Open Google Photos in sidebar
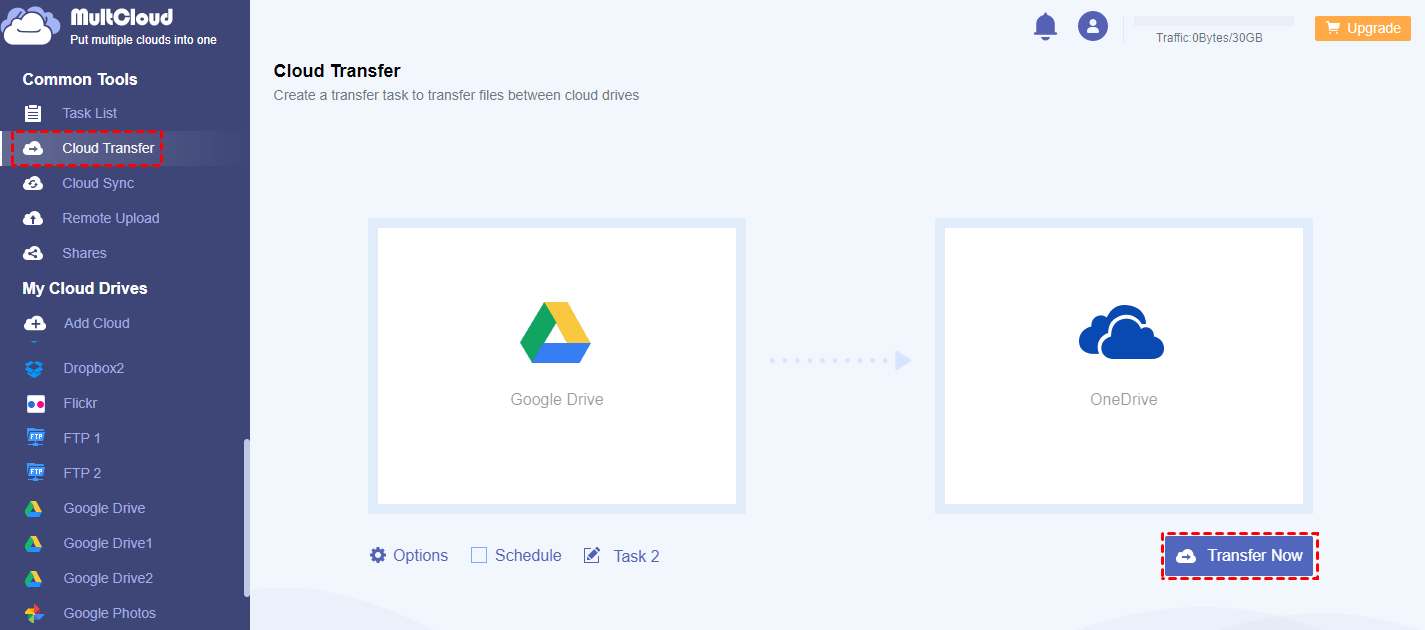 [x=110, y=613]
